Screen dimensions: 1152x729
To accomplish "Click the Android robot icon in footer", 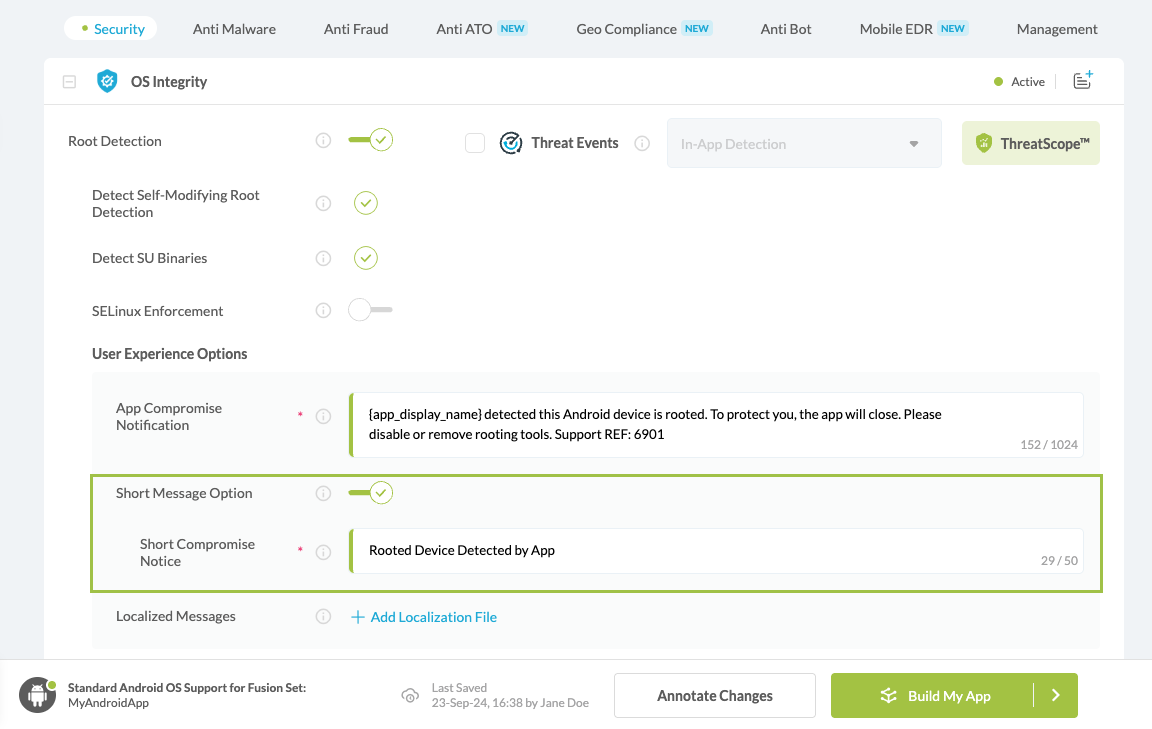I will pos(38,695).
